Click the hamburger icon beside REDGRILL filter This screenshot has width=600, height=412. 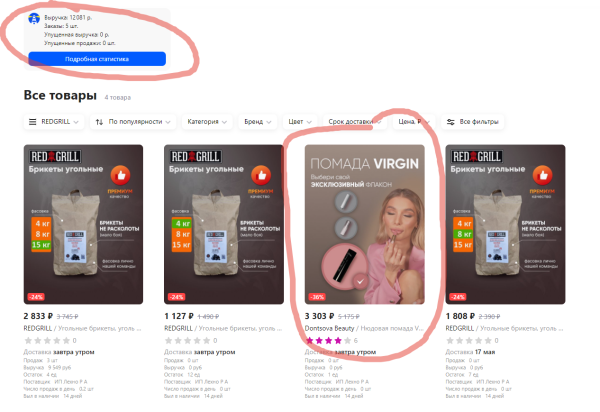pyautogui.click(x=33, y=122)
